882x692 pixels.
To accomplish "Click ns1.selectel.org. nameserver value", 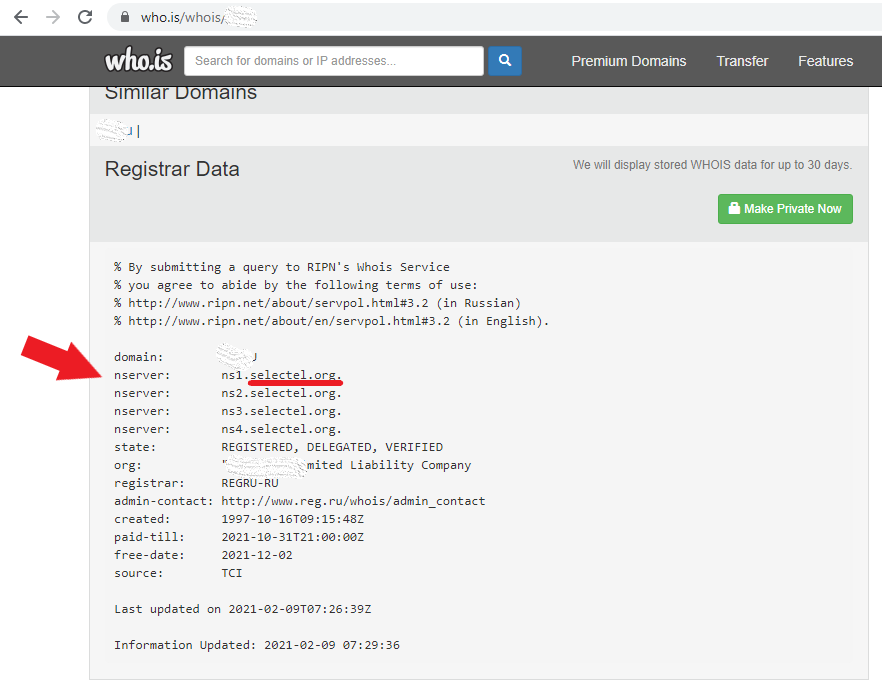I will (281, 375).
